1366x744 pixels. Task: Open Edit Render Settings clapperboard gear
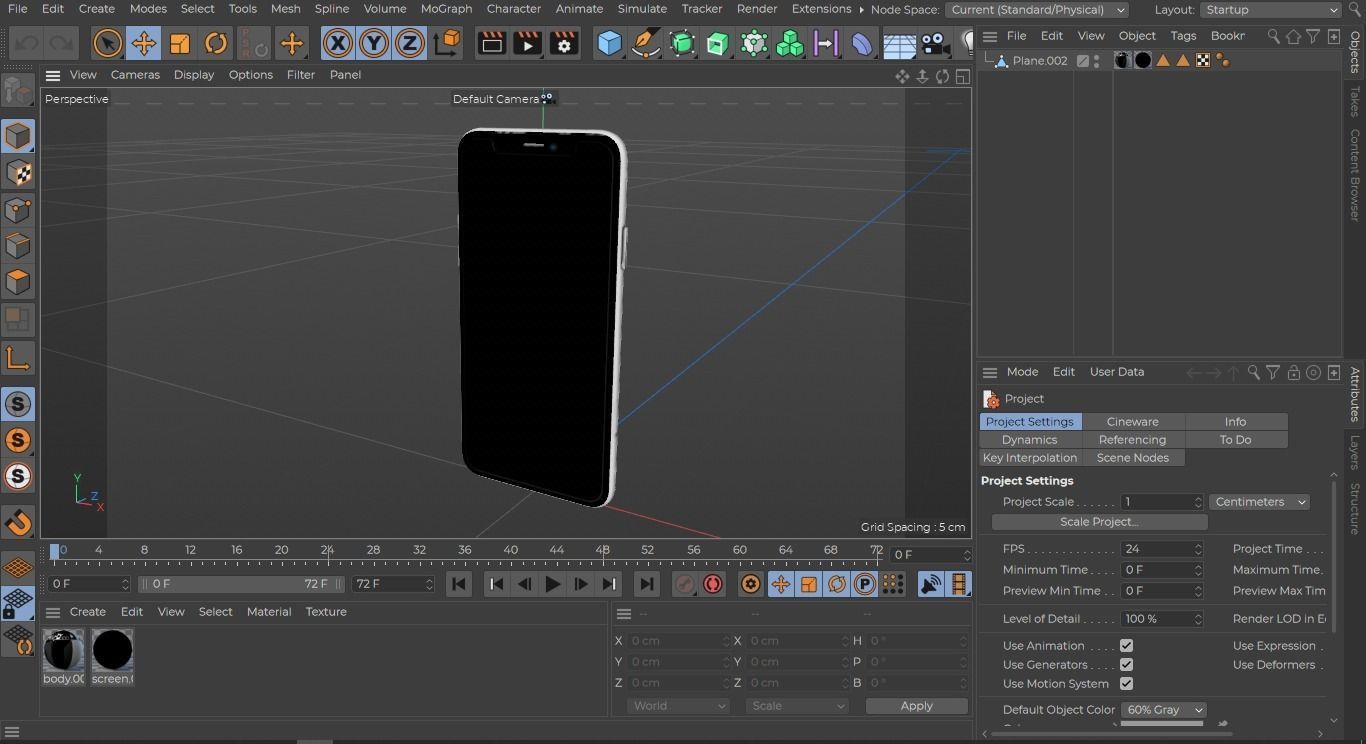(564, 44)
